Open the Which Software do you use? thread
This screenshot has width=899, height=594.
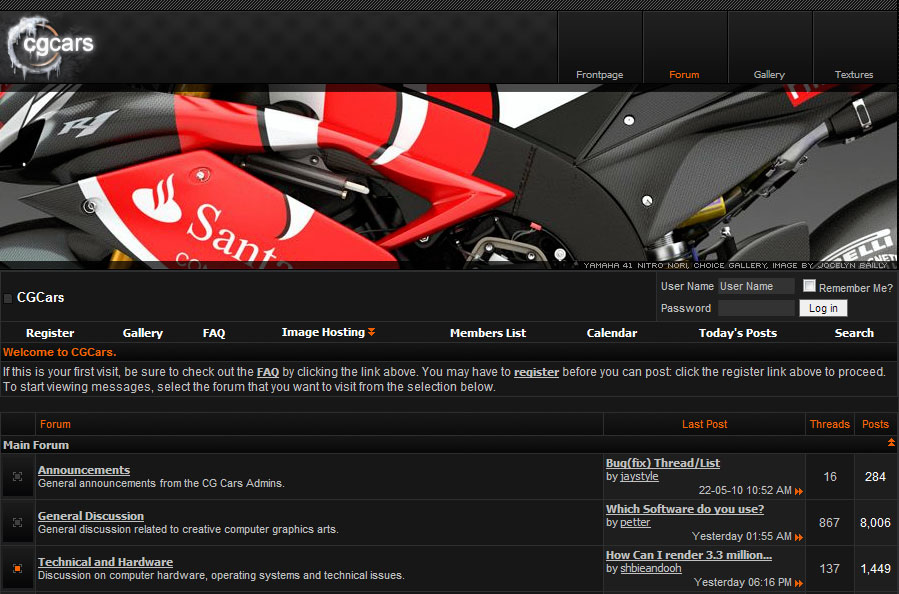685,509
